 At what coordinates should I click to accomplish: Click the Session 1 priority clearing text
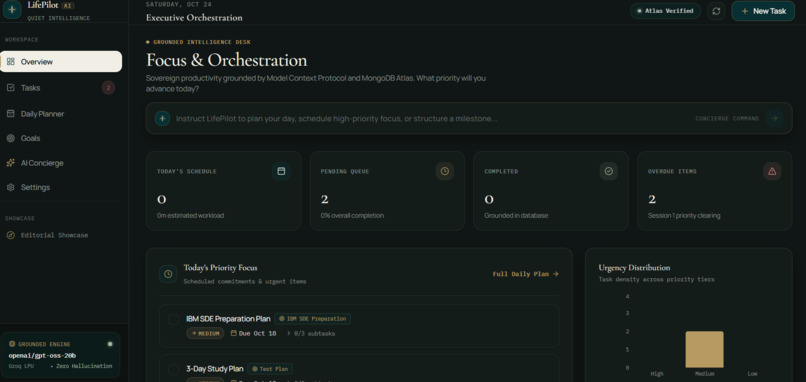click(x=684, y=215)
